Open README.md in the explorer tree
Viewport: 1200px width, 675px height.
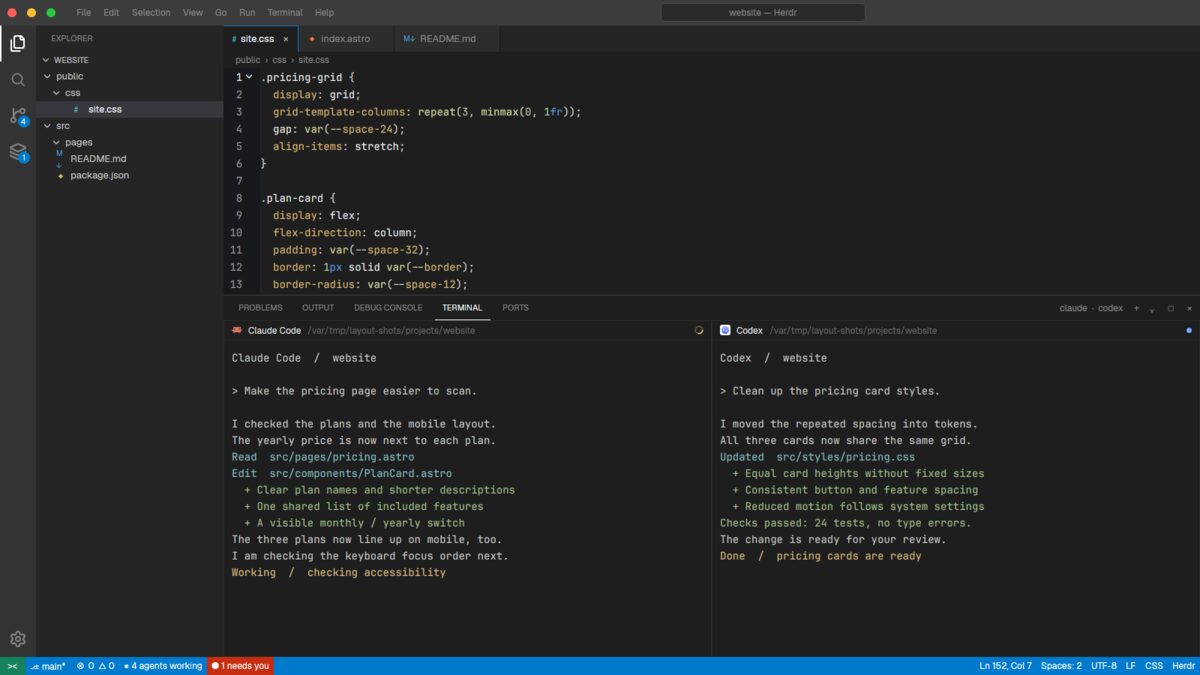point(130,159)
